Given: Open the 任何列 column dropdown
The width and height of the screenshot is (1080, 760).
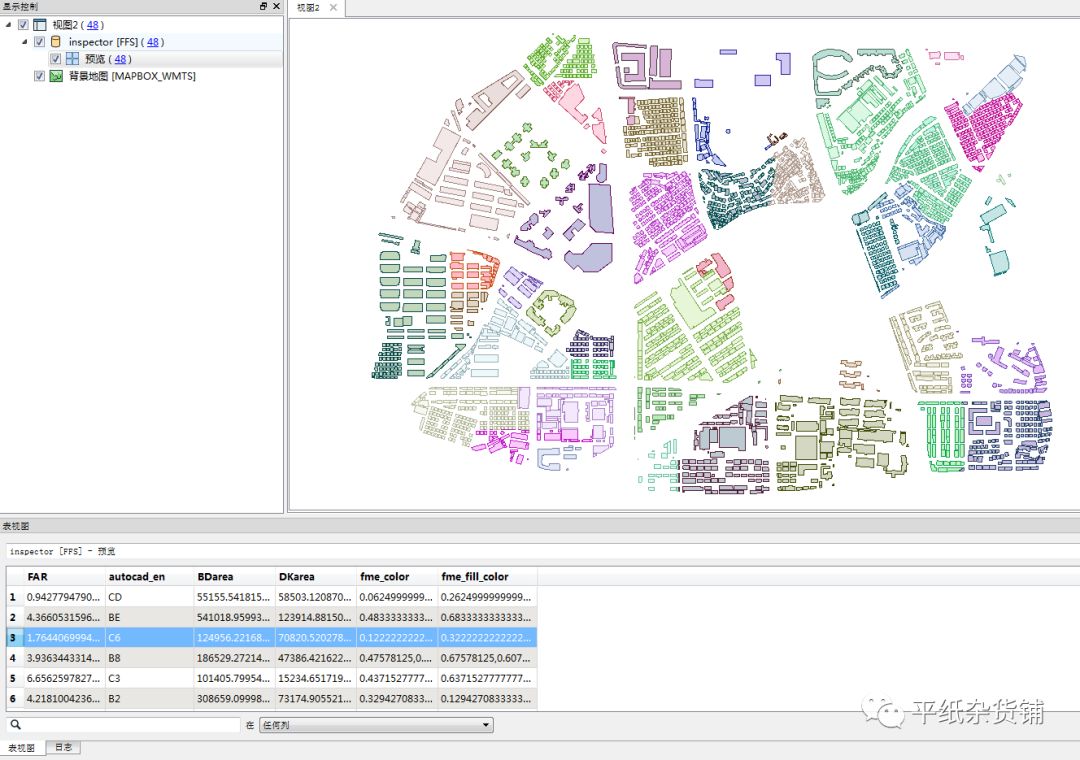Looking at the screenshot, I should 376,725.
